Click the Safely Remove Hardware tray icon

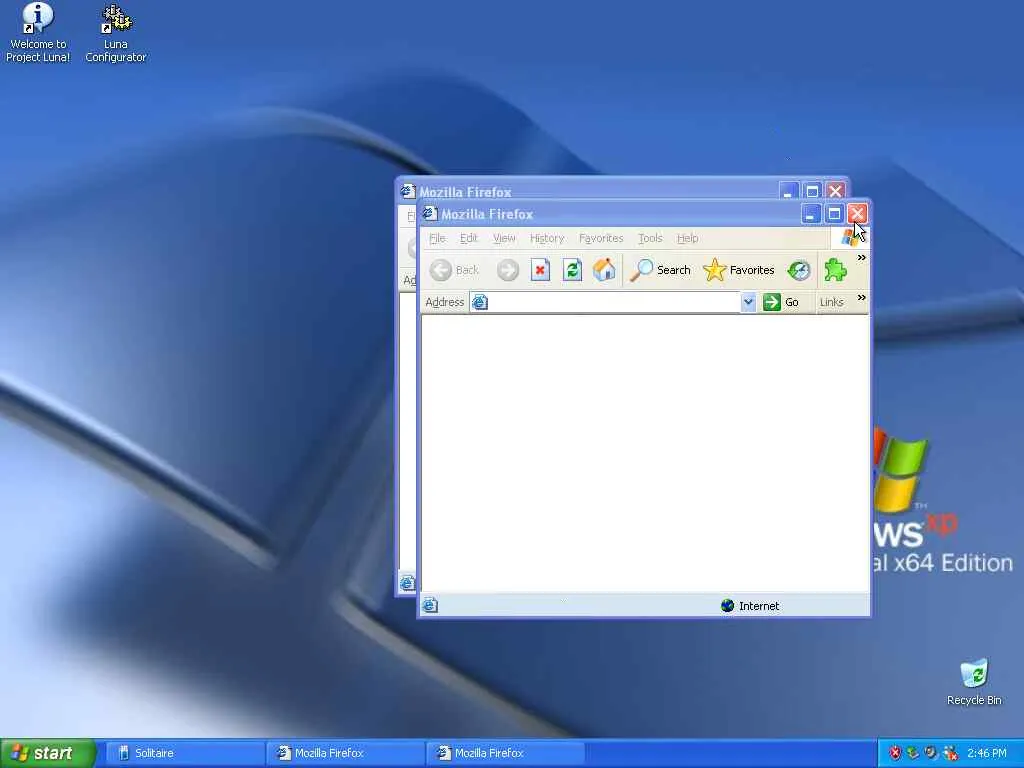point(913,753)
